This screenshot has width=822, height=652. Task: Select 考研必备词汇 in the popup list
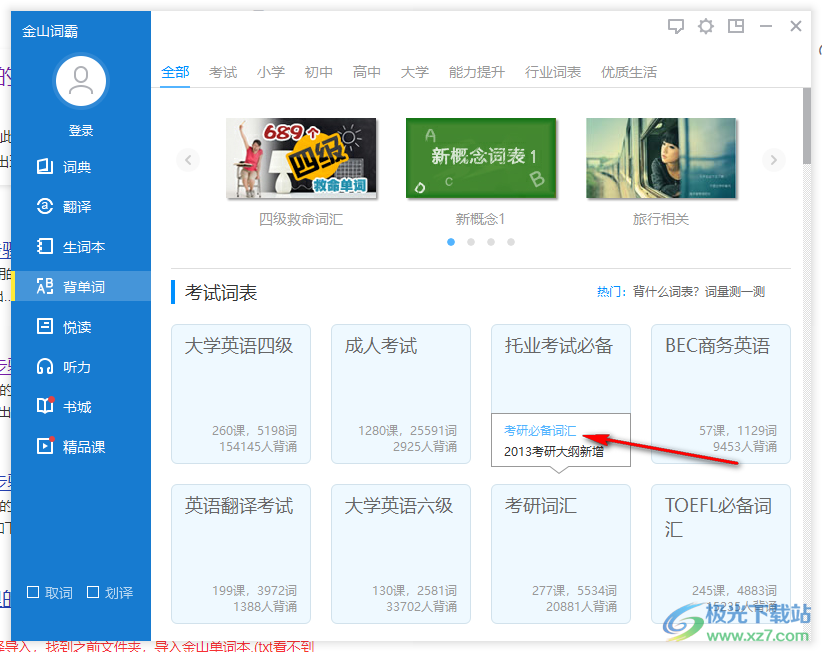click(540, 431)
